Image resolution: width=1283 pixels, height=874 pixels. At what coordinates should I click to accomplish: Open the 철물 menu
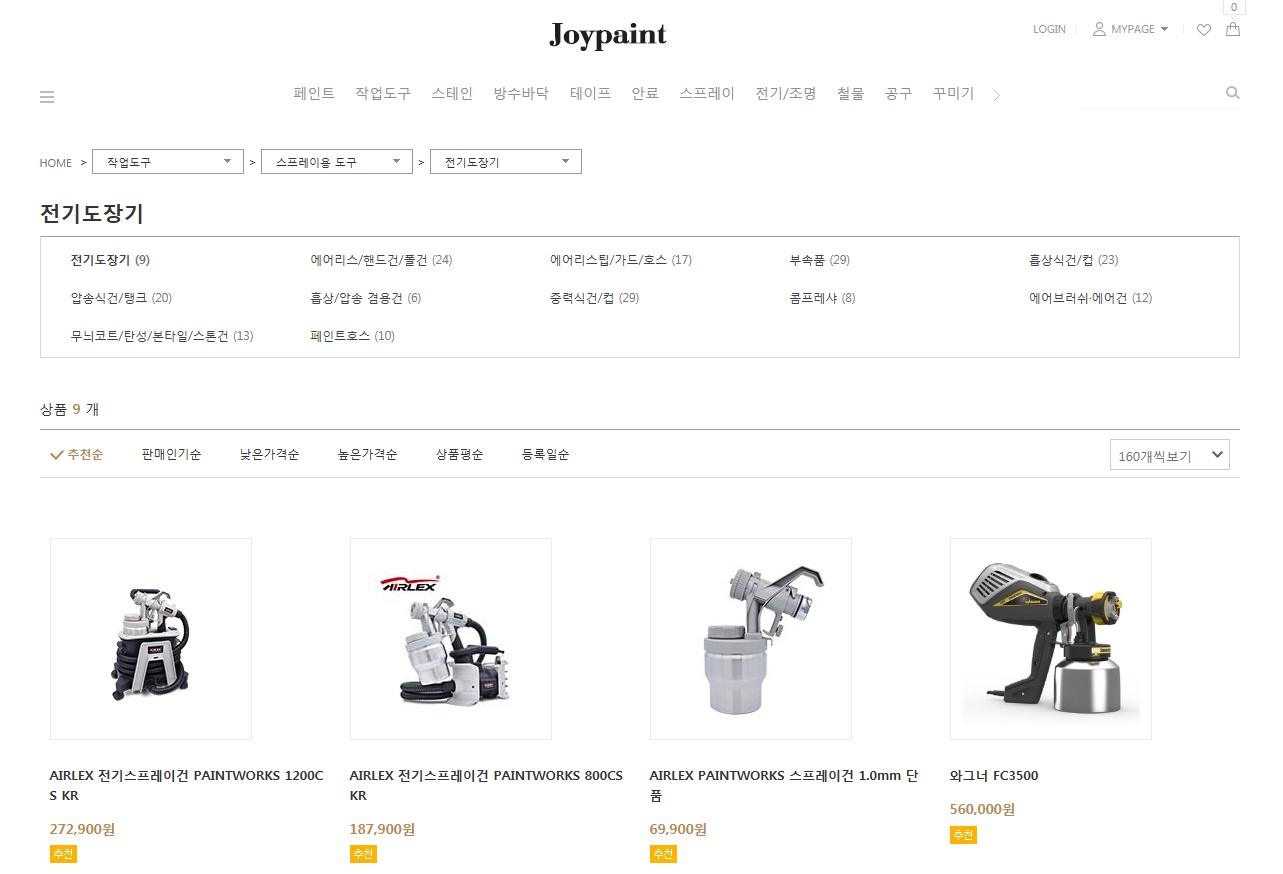click(x=850, y=93)
